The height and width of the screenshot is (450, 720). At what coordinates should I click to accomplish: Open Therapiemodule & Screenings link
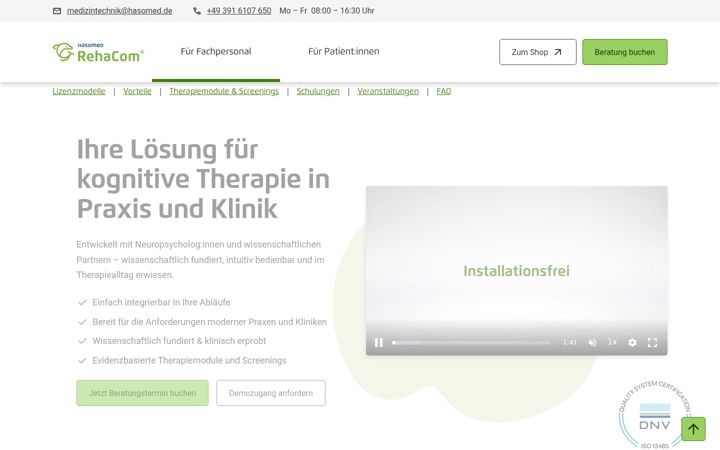(x=224, y=91)
